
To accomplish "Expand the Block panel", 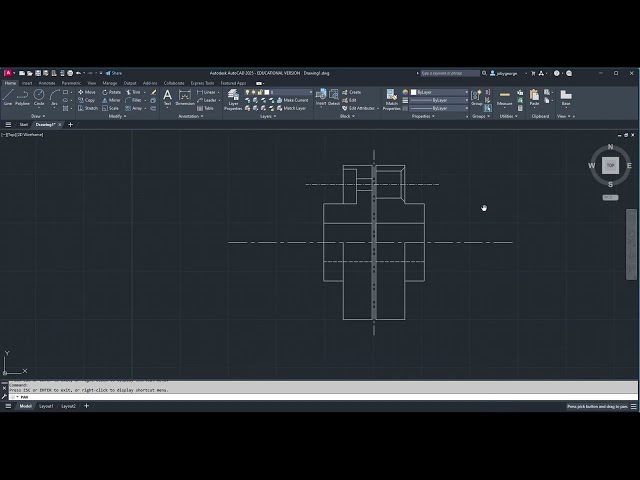I will [347, 116].
